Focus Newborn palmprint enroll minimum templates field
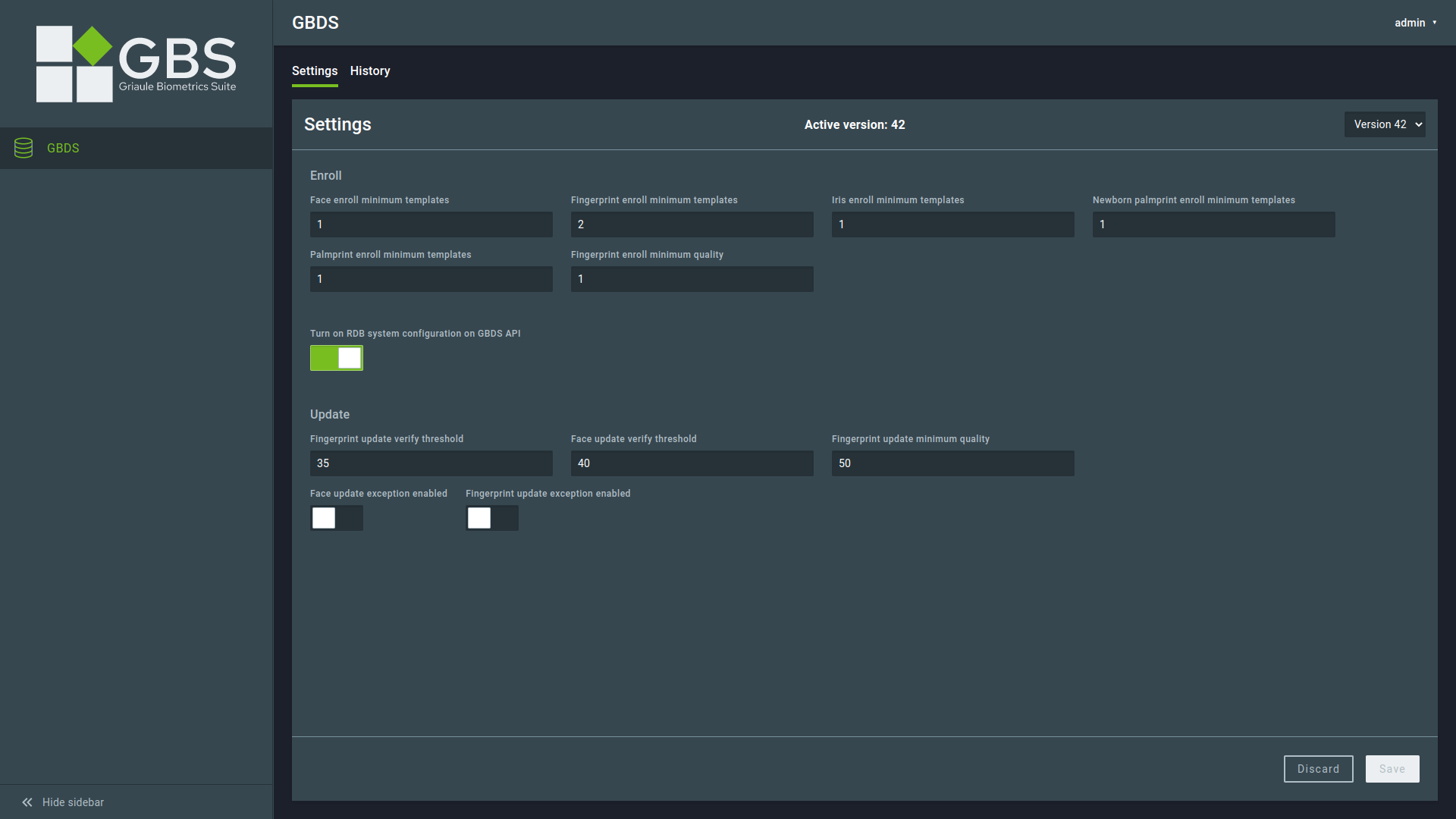Image resolution: width=1456 pixels, height=819 pixels. [x=1214, y=224]
